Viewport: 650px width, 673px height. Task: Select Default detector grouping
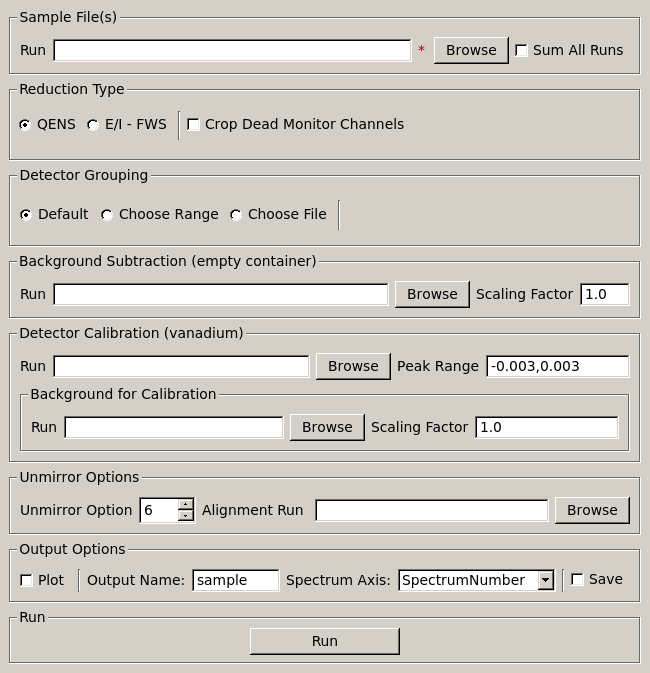click(26, 215)
